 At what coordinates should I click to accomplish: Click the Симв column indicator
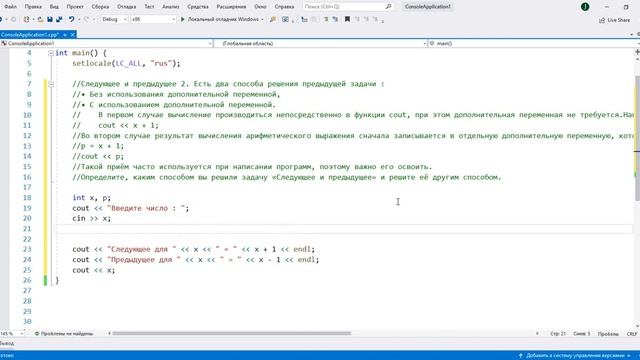click(x=582, y=334)
